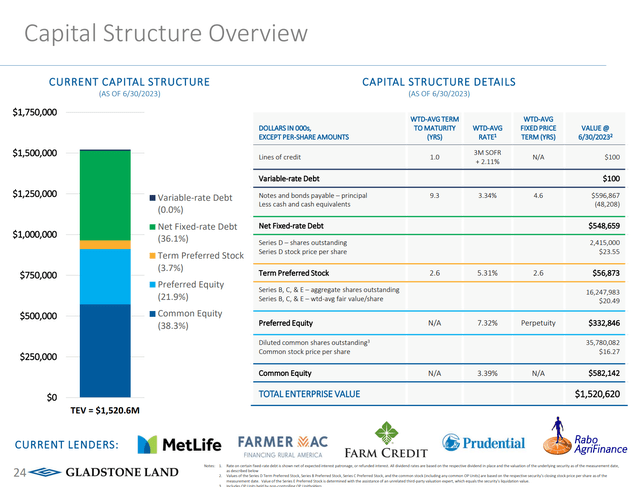Click the Rabo AgriFinance logo
The image size is (640, 487).
(x=585, y=436)
